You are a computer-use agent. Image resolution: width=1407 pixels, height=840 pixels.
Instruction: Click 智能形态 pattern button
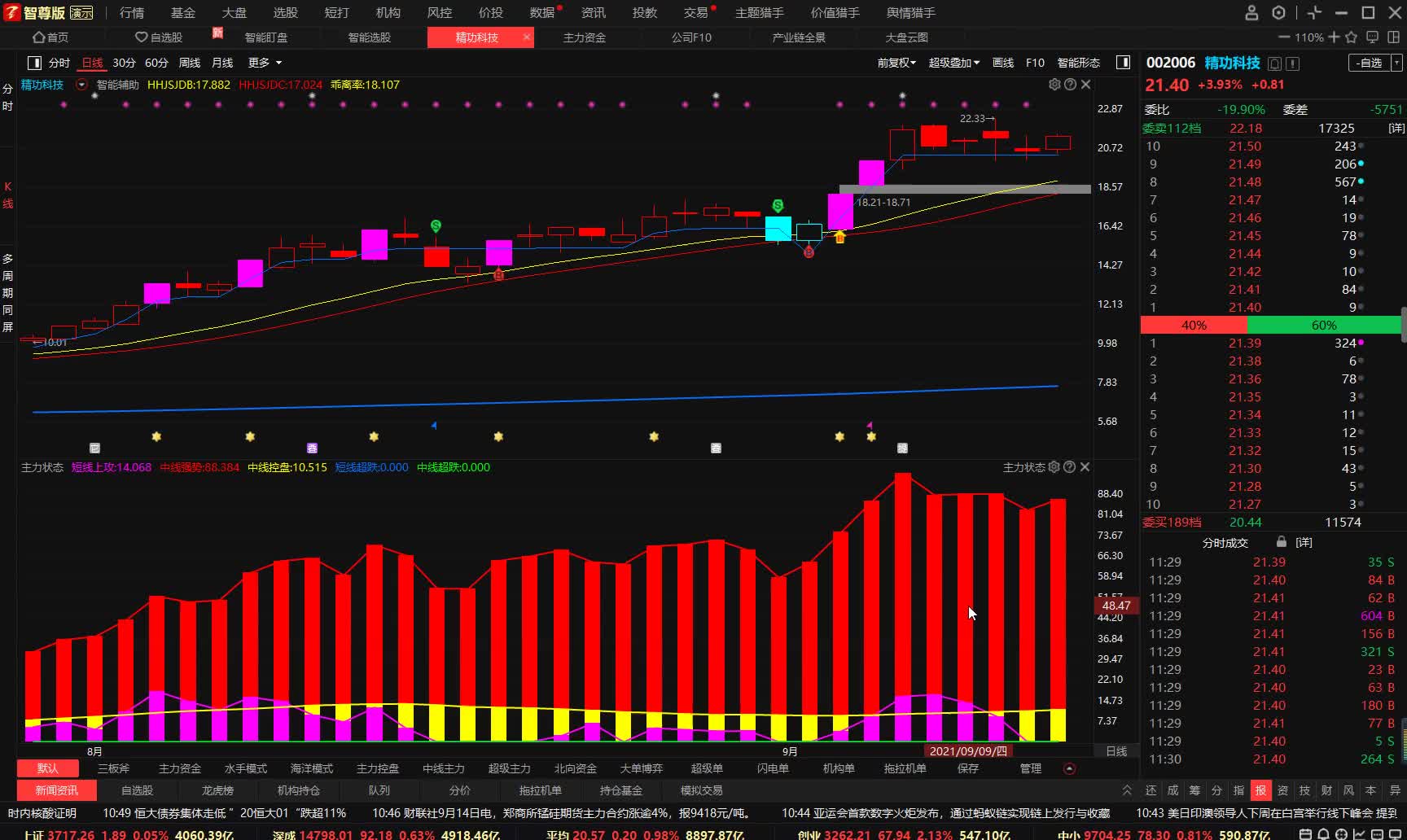1078,63
